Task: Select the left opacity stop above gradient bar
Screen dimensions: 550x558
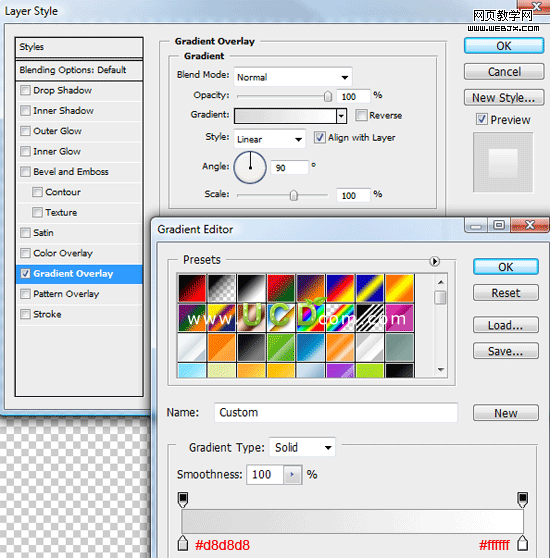Action: click(183, 500)
